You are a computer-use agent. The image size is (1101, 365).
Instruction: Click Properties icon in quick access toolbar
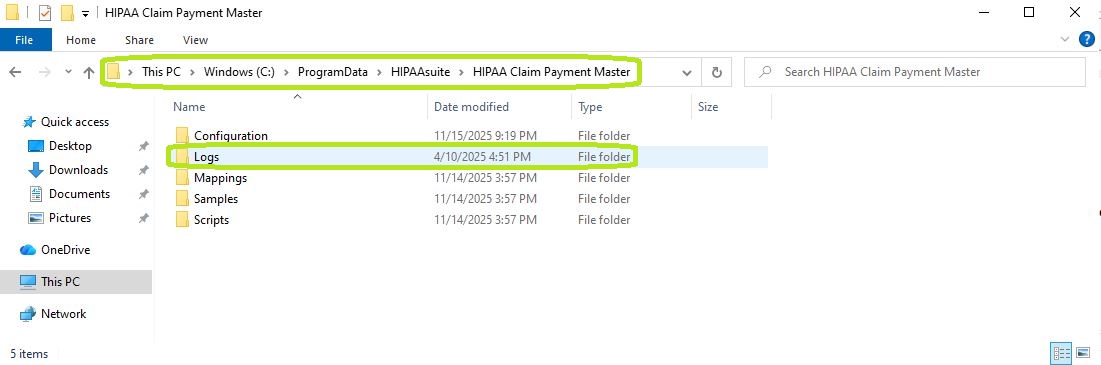pos(45,13)
